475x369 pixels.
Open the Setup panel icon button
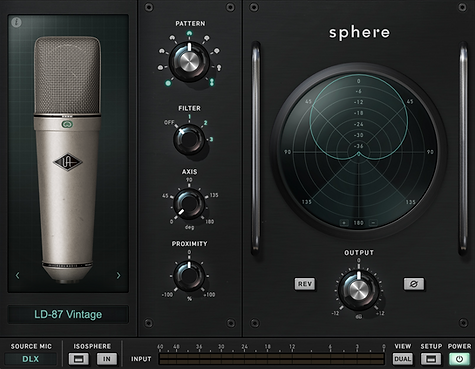[x=431, y=359]
